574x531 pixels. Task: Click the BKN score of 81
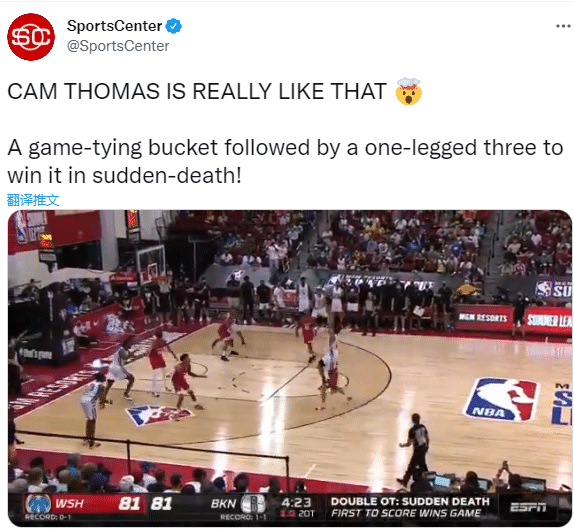161,504
